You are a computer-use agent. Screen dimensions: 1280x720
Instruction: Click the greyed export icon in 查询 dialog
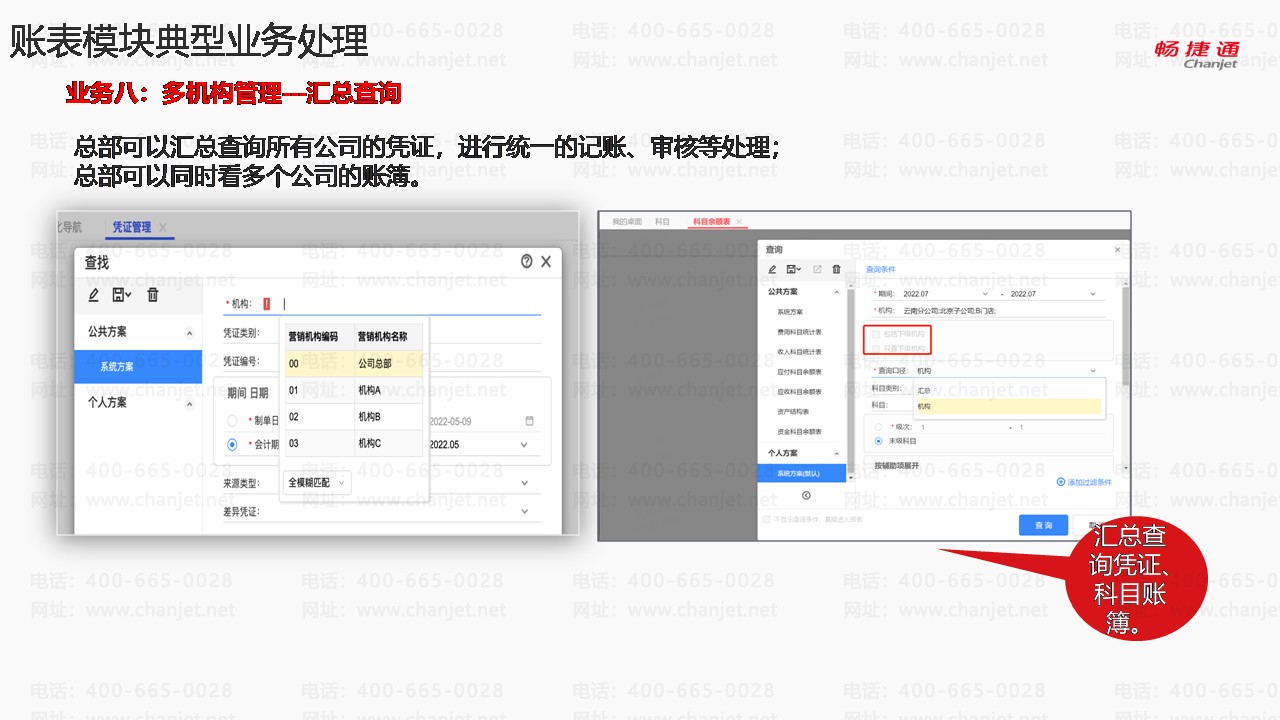coord(817,269)
